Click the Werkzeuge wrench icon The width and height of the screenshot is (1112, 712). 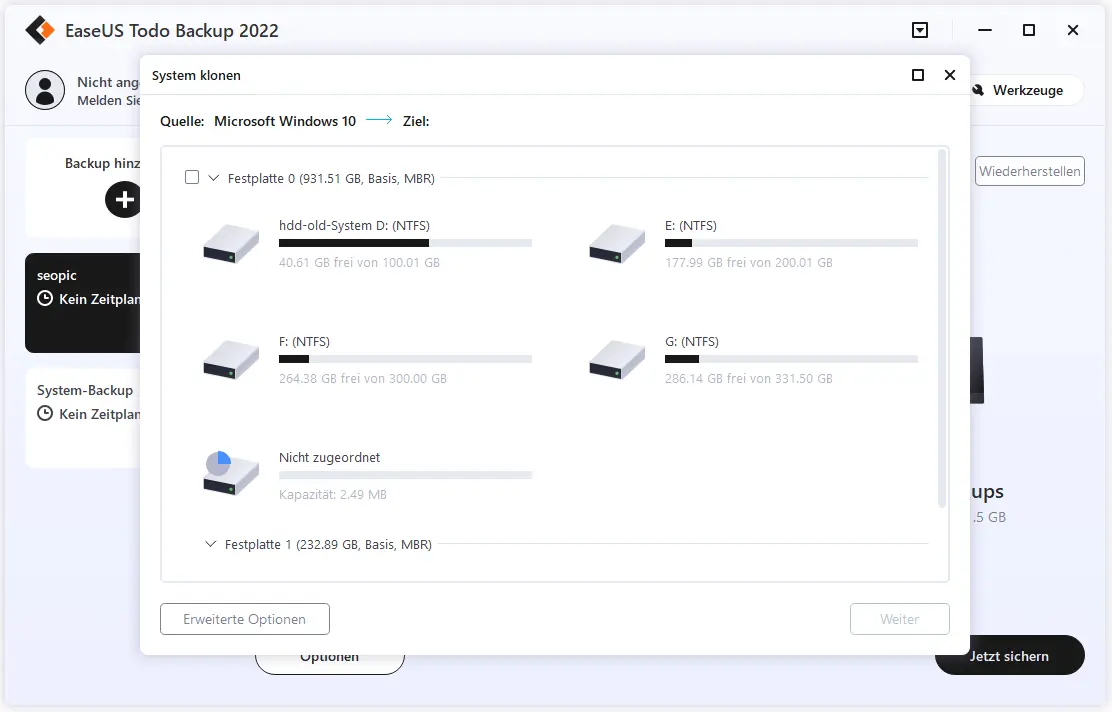[x=979, y=90]
